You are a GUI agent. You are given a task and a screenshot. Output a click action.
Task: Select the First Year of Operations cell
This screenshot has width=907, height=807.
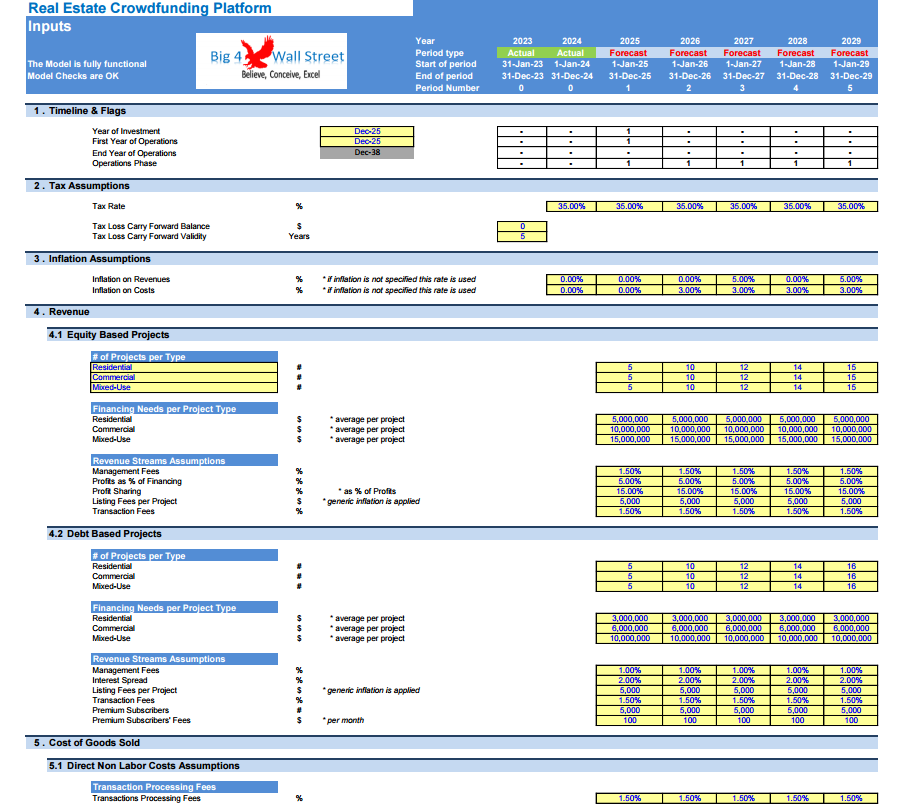pyautogui.click(x=367, y=141)
